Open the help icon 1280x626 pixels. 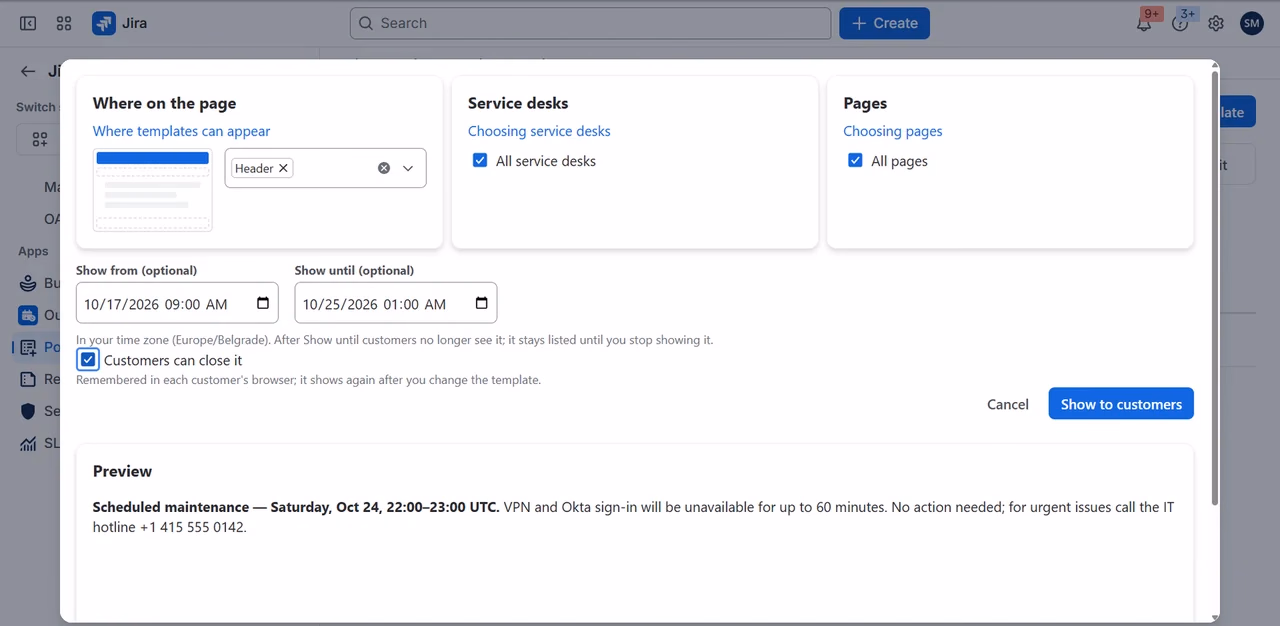click(x=1180, y=23)
